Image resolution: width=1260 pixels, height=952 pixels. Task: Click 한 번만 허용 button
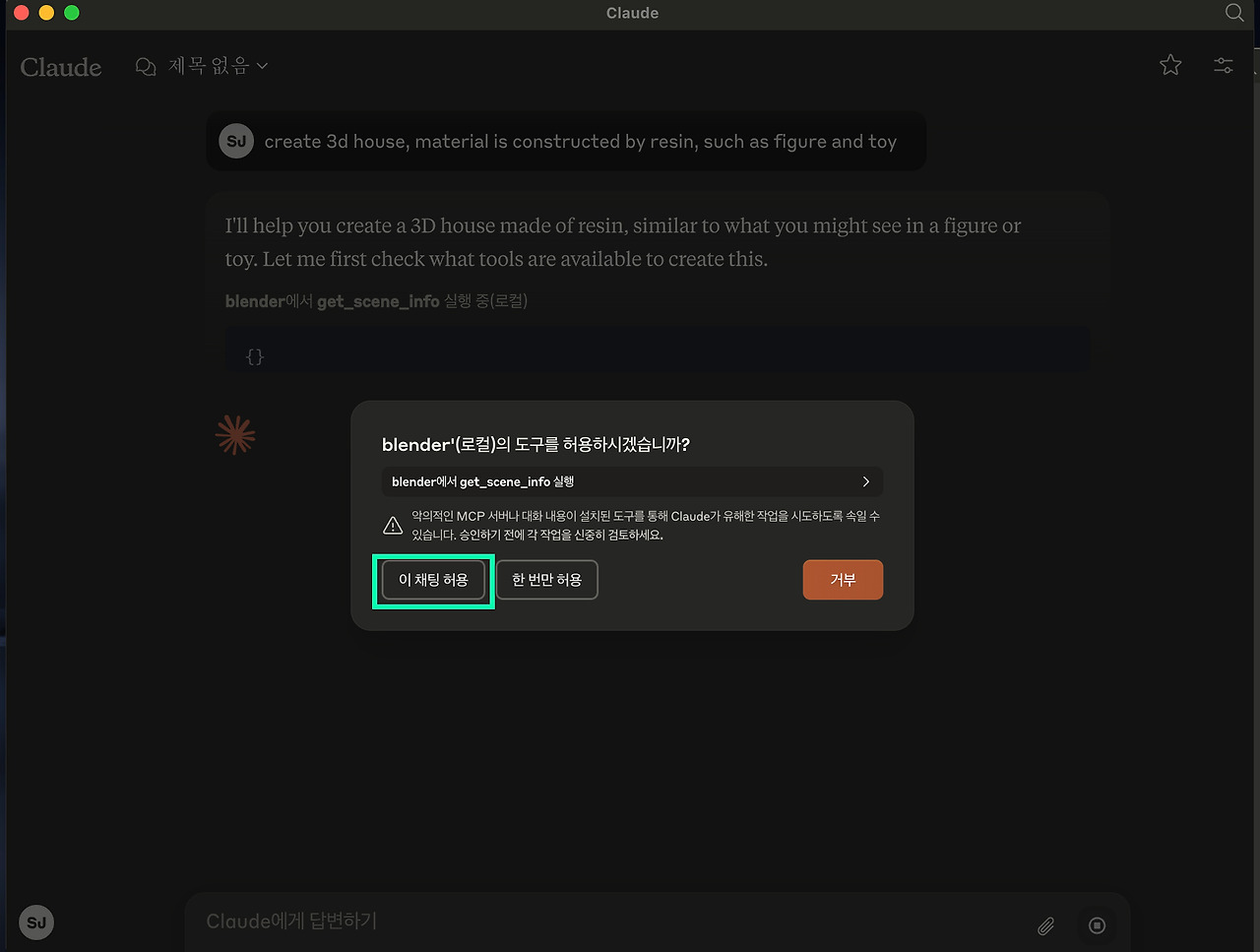point(546,580)
